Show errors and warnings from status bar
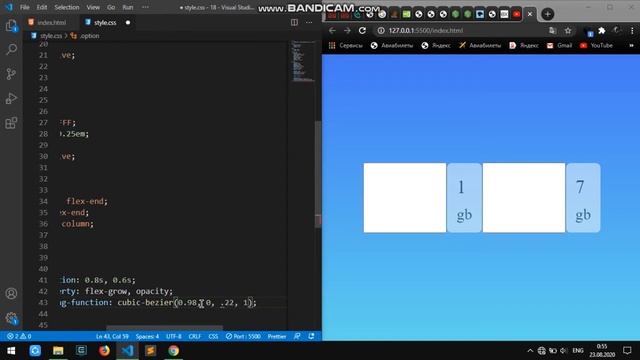The width and height of the screenshot is (640, 360). (19, 336)
